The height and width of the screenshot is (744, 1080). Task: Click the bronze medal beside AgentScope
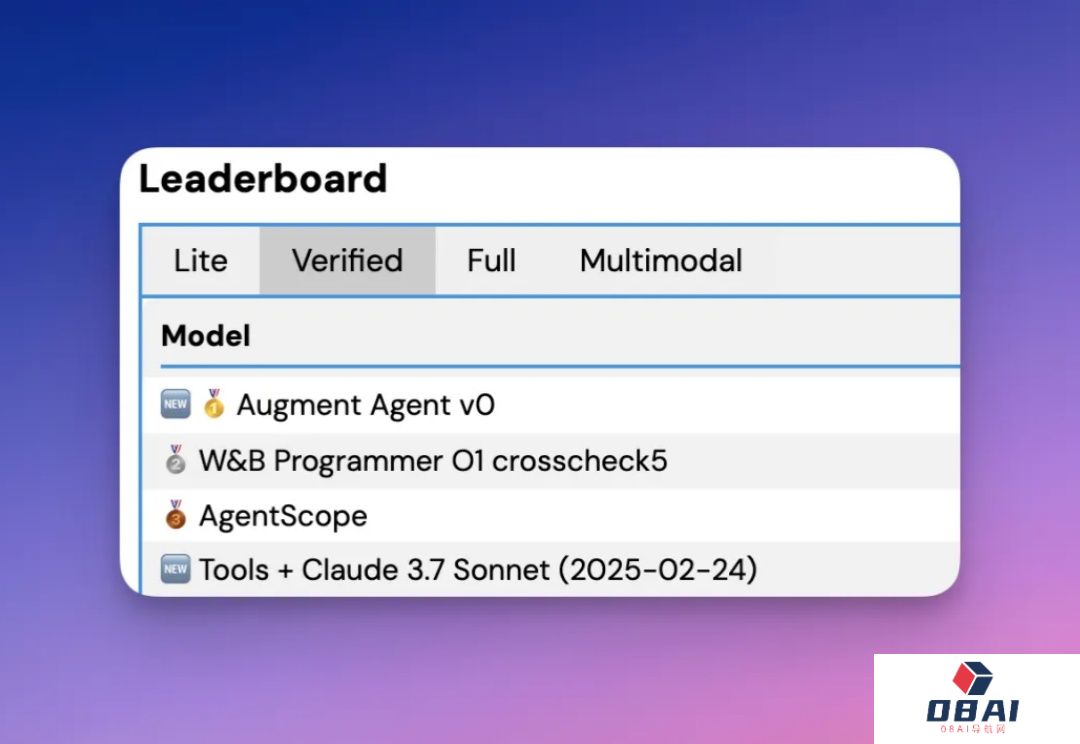176,515
